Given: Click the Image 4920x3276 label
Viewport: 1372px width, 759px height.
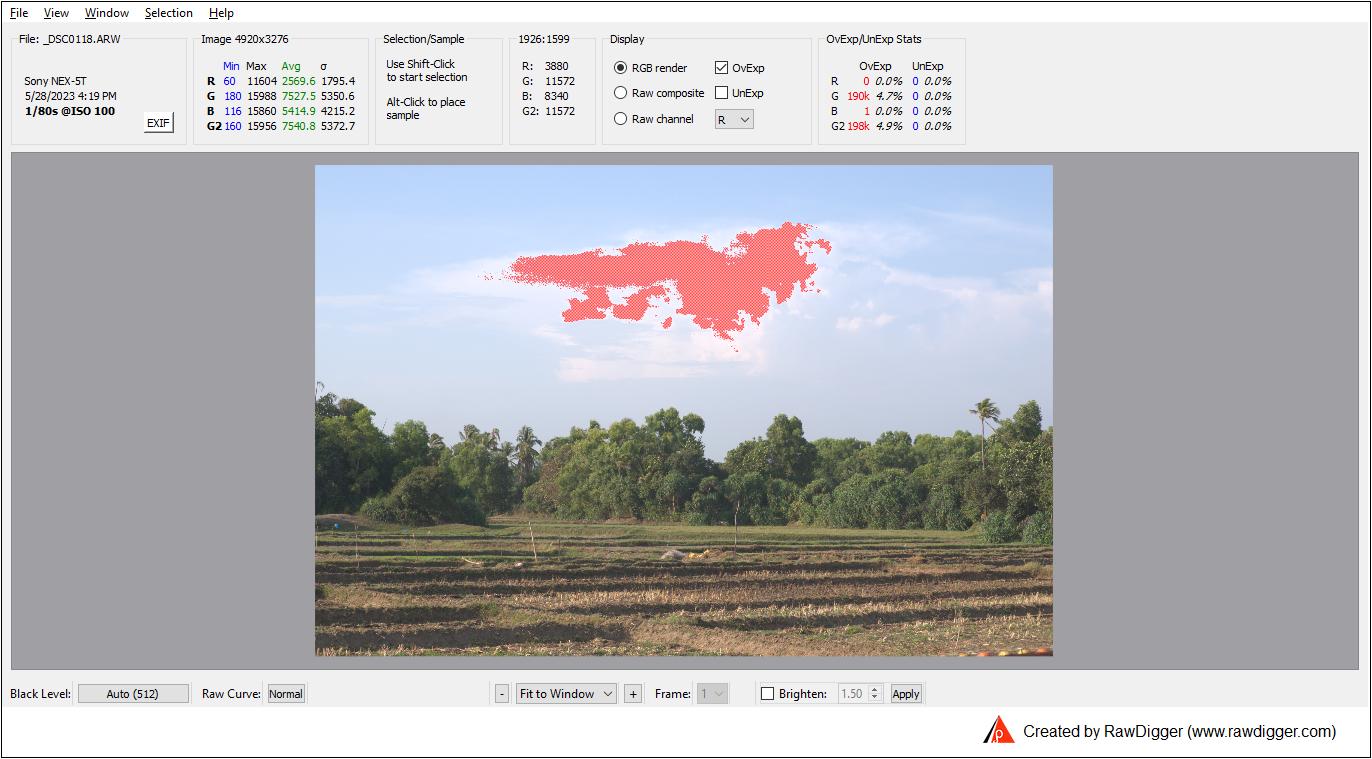Looking at the screenshot, I should click(245, 40).
